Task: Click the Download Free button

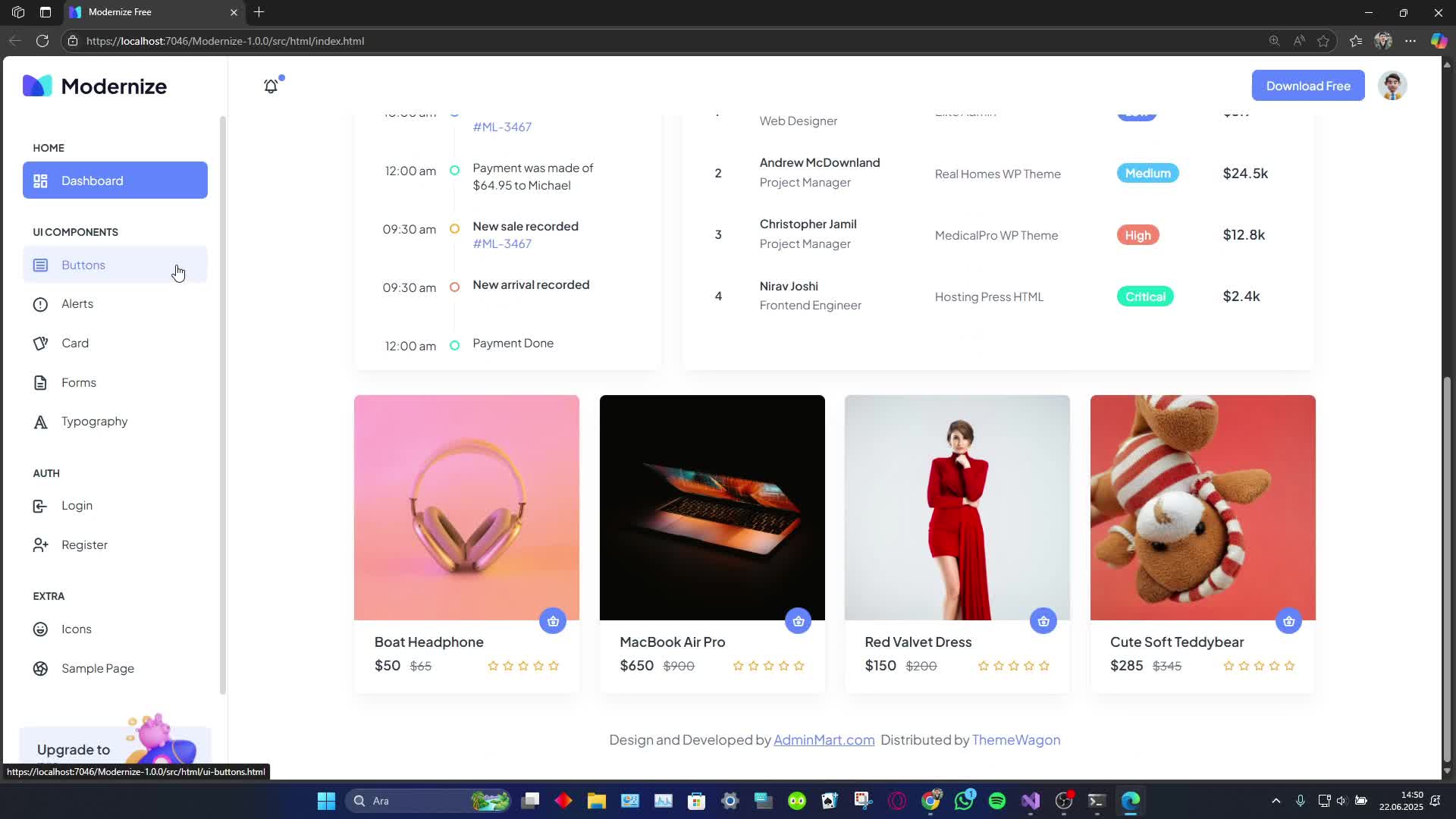Action: click(x=1308, y=86)
